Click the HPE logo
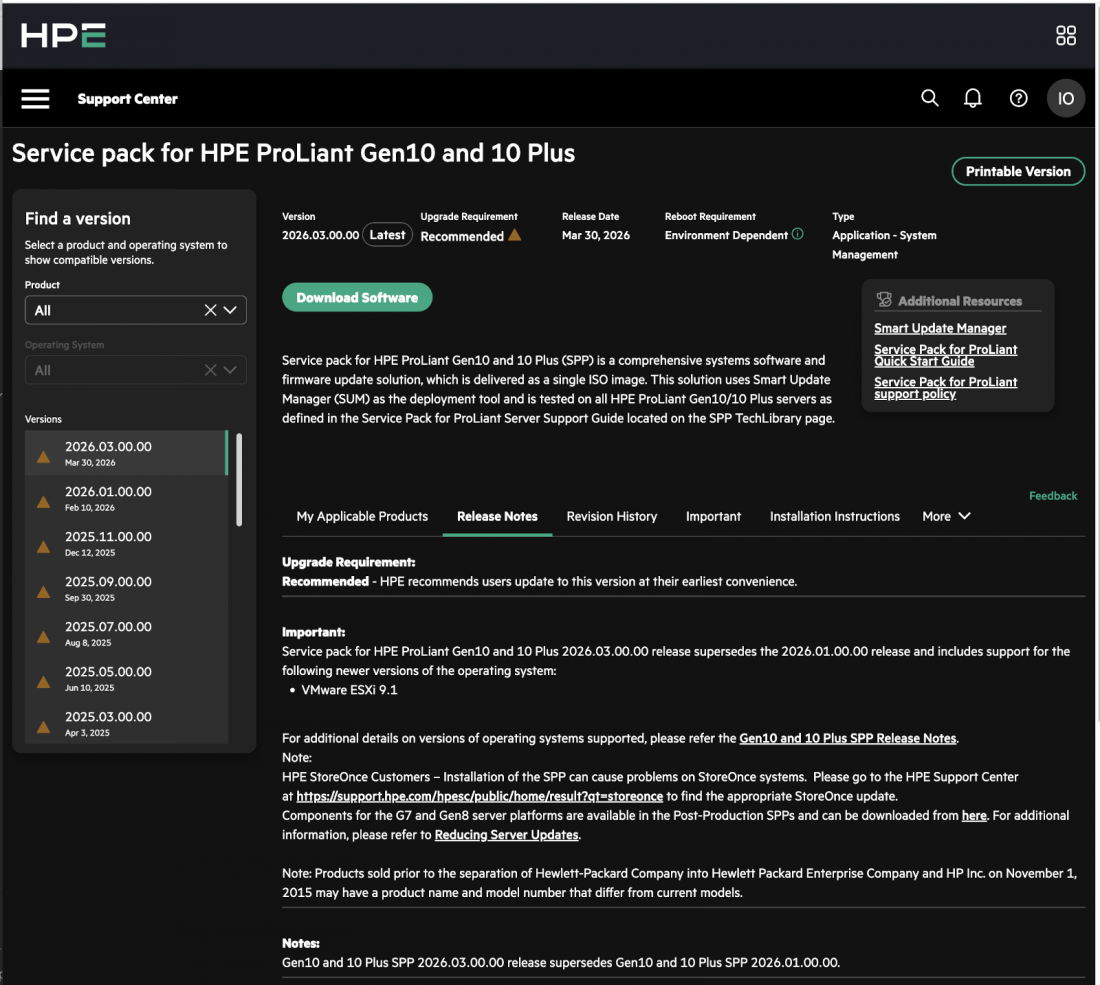This screenshot has height=985, width=1100. (63, 35)
